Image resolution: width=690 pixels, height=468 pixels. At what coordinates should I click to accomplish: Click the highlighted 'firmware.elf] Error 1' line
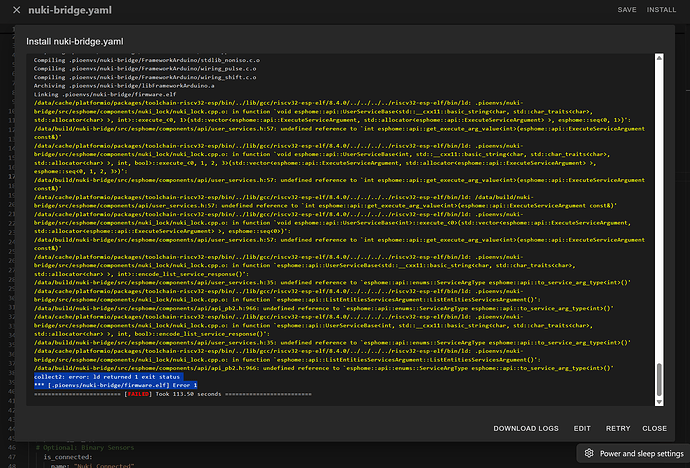click(x=115, y=385)
